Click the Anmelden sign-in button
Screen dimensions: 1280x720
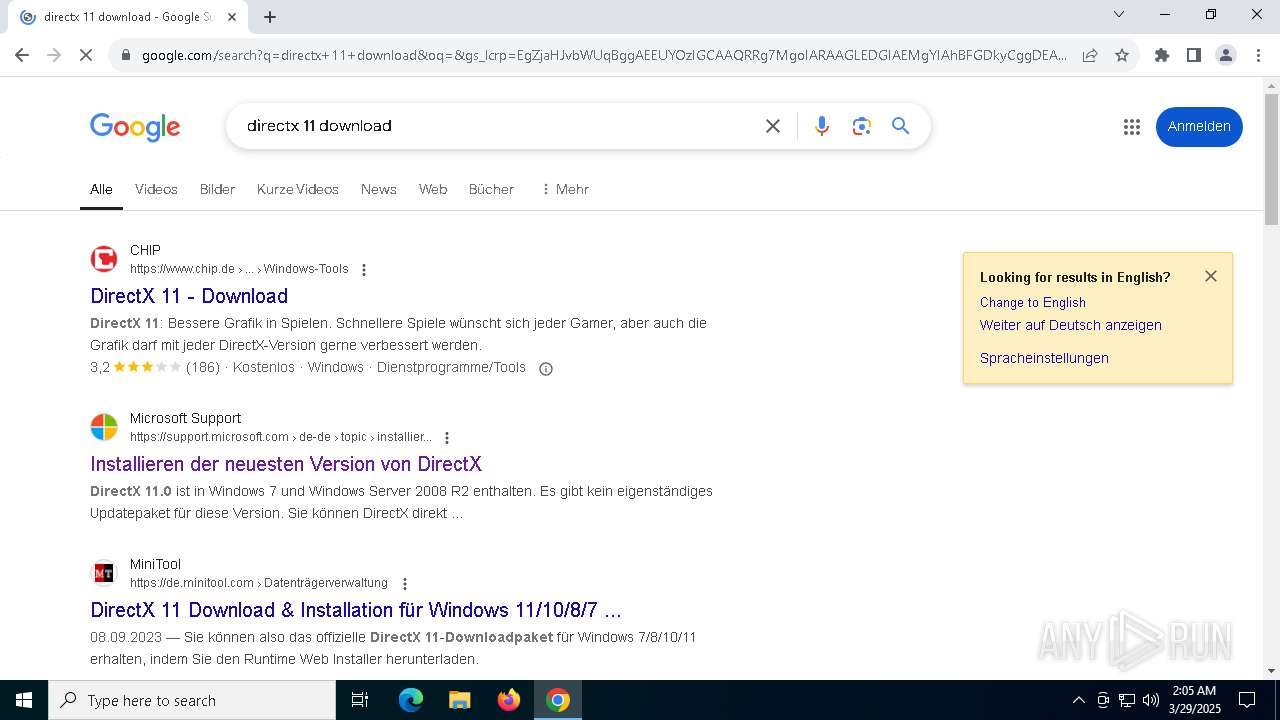[x=1199, y=126]
